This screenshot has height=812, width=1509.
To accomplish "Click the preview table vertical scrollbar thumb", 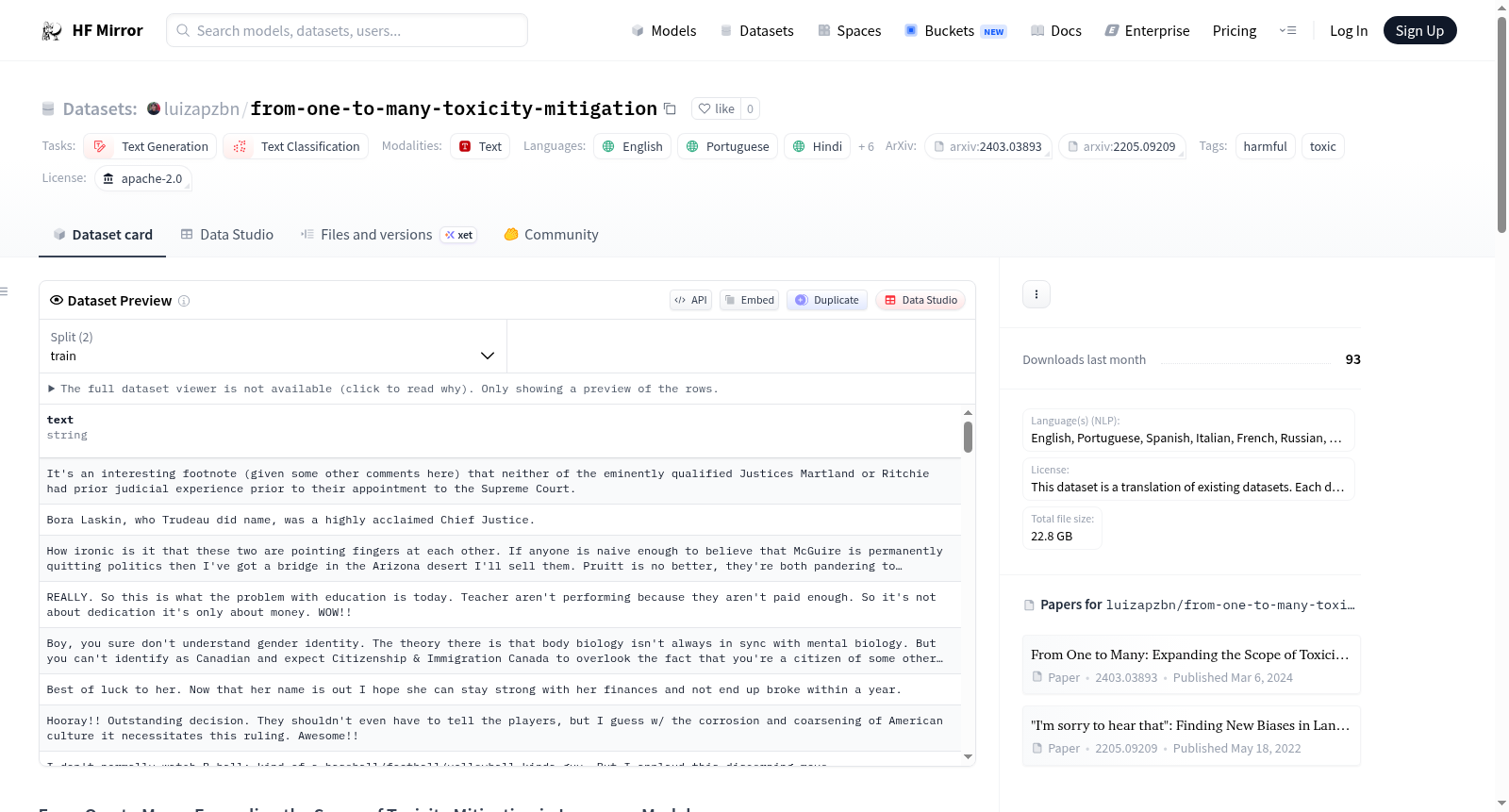I will 968,437.
